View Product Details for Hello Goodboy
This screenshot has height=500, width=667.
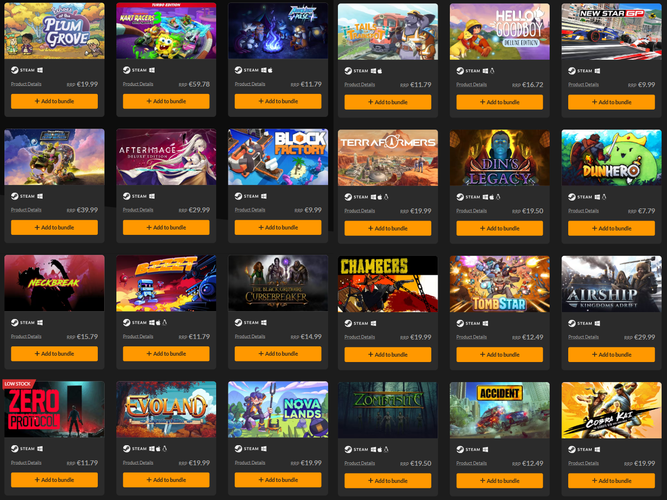point(471,85)
